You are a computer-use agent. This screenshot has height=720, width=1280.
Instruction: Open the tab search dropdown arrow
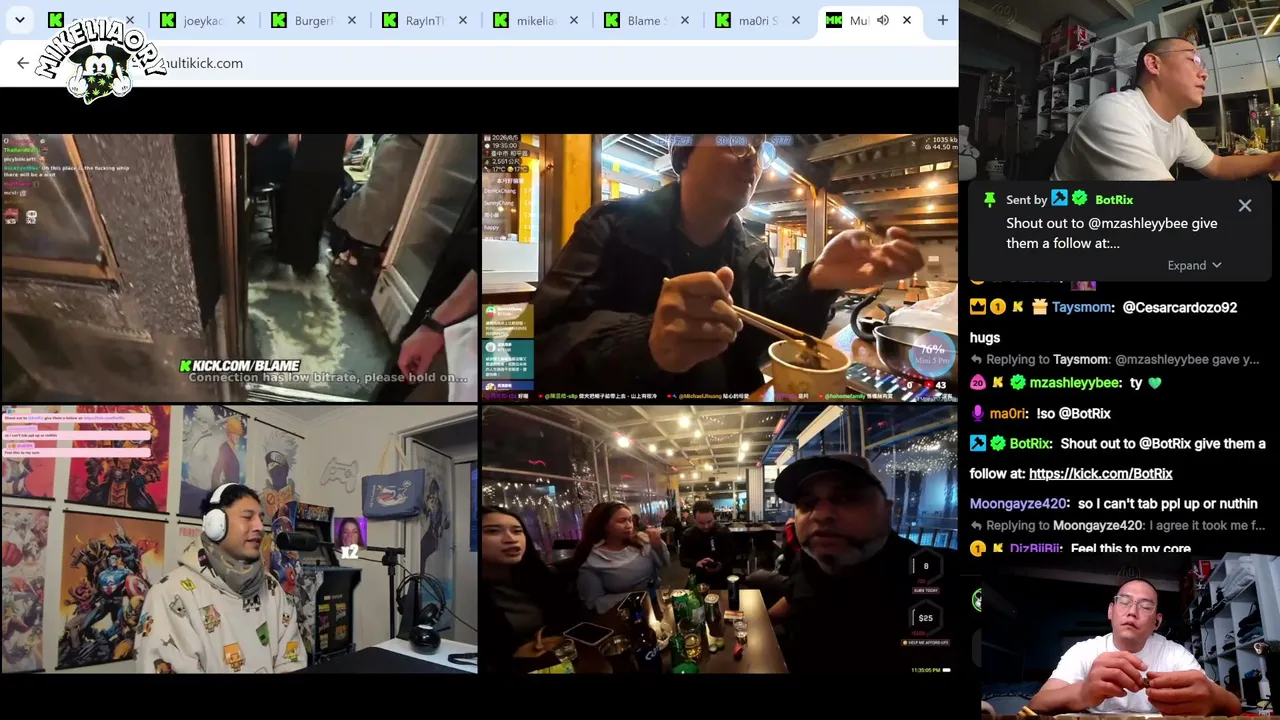click(20, 20)
